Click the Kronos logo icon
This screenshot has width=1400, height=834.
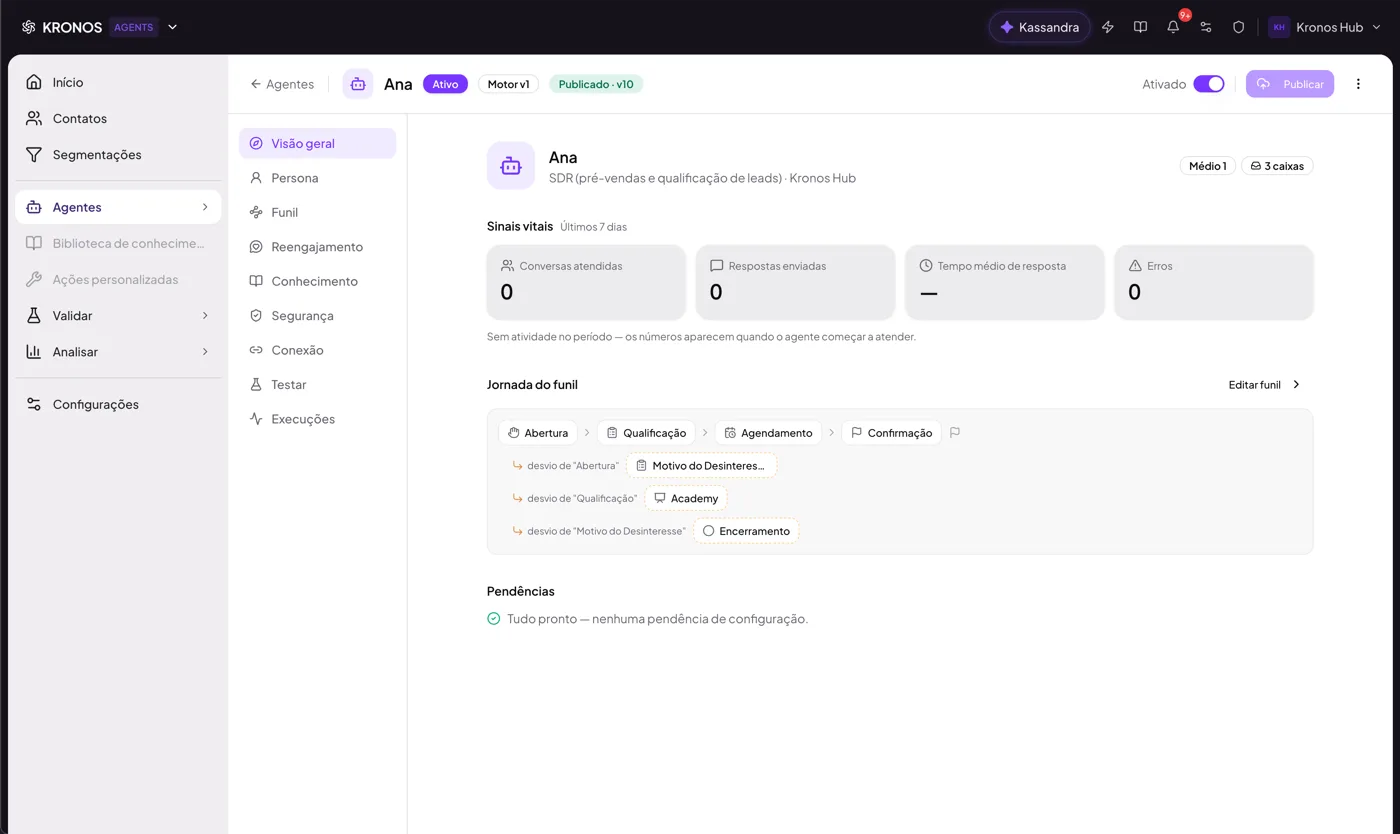[29, 27]
